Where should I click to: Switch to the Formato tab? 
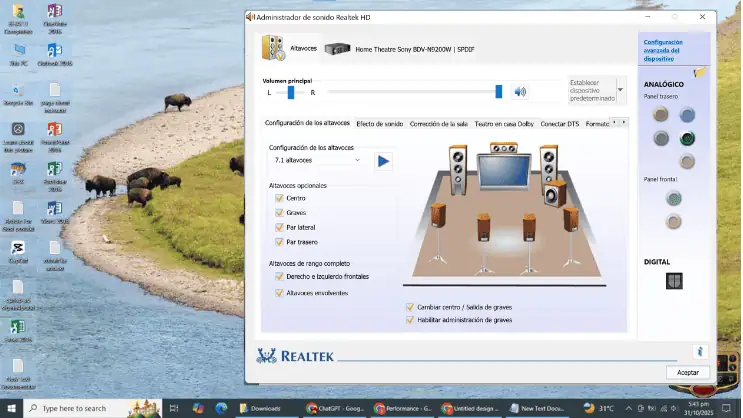coord(597,124)
